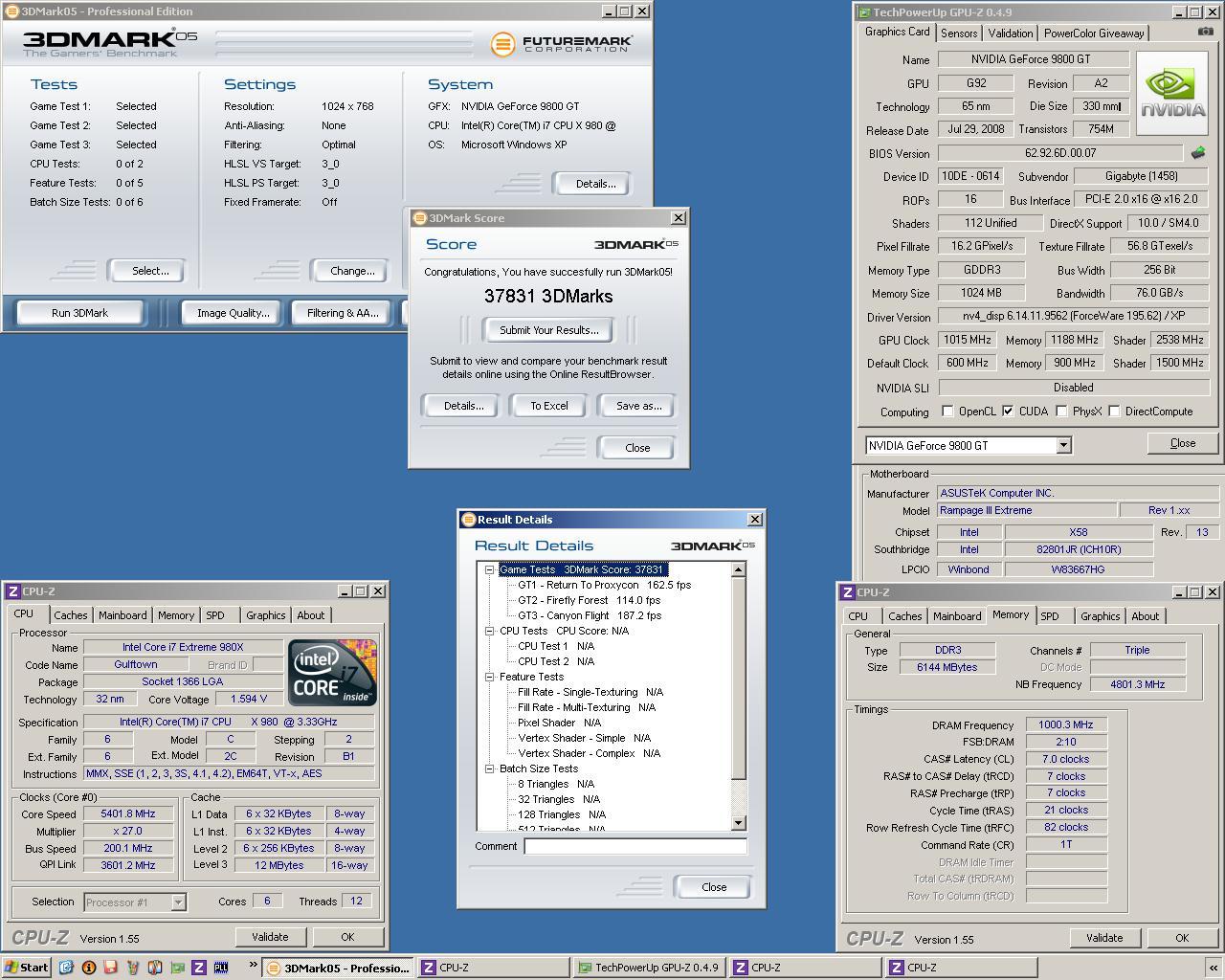Collapse the Batch Size Tests tree node
This screenshot has height=980, width=1225.
click(489, 768)
